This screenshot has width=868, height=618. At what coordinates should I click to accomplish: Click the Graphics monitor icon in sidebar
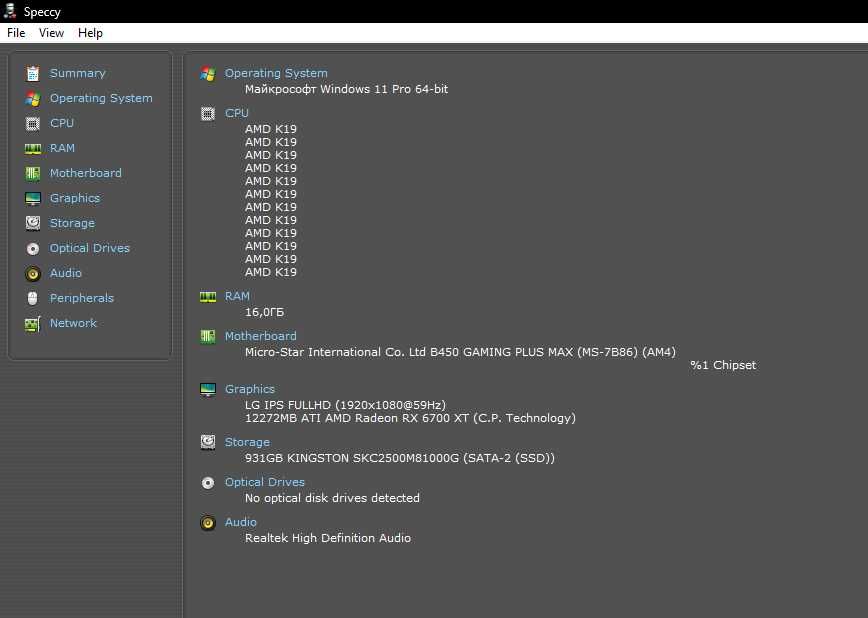click(x=33, y=198)
